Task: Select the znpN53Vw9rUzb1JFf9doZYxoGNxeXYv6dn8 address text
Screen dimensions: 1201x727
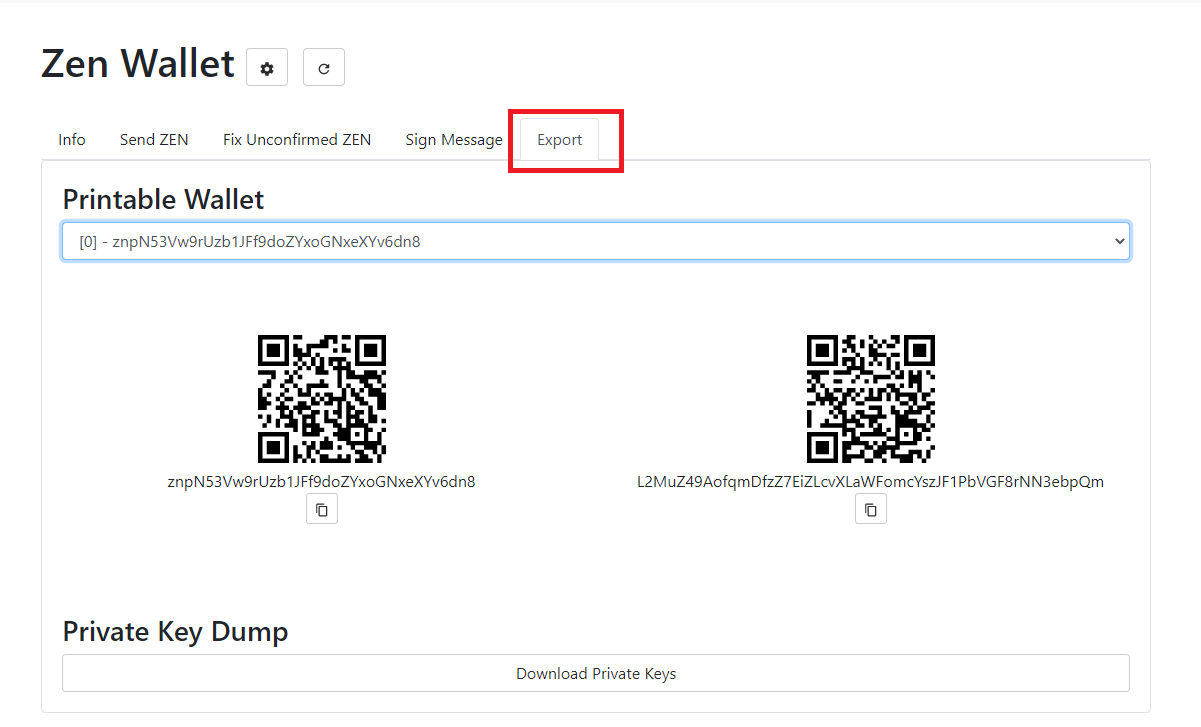Action: pyautogui.click(x=322, y=481)
